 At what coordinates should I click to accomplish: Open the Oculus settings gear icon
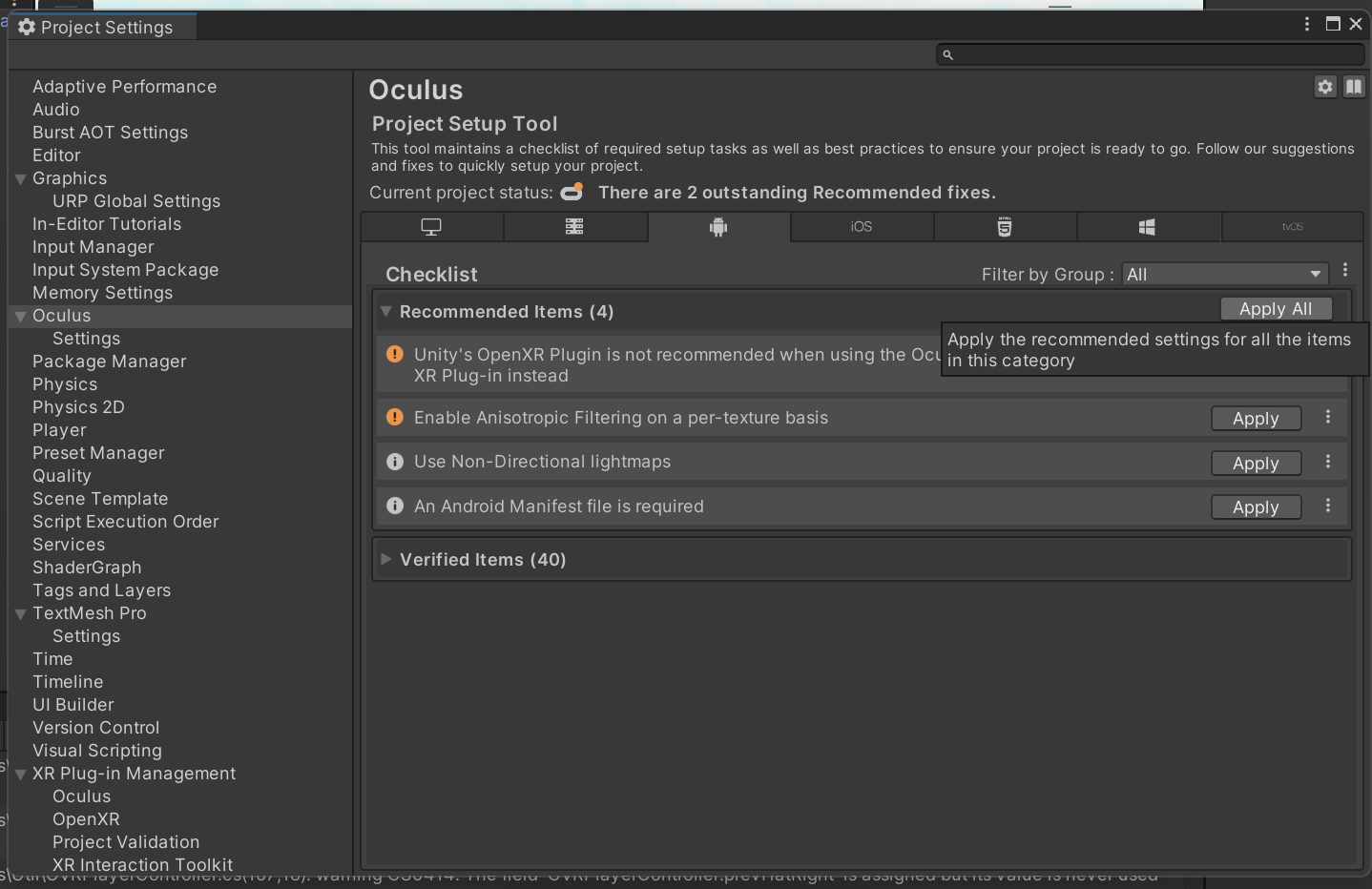coord(1325,87)
